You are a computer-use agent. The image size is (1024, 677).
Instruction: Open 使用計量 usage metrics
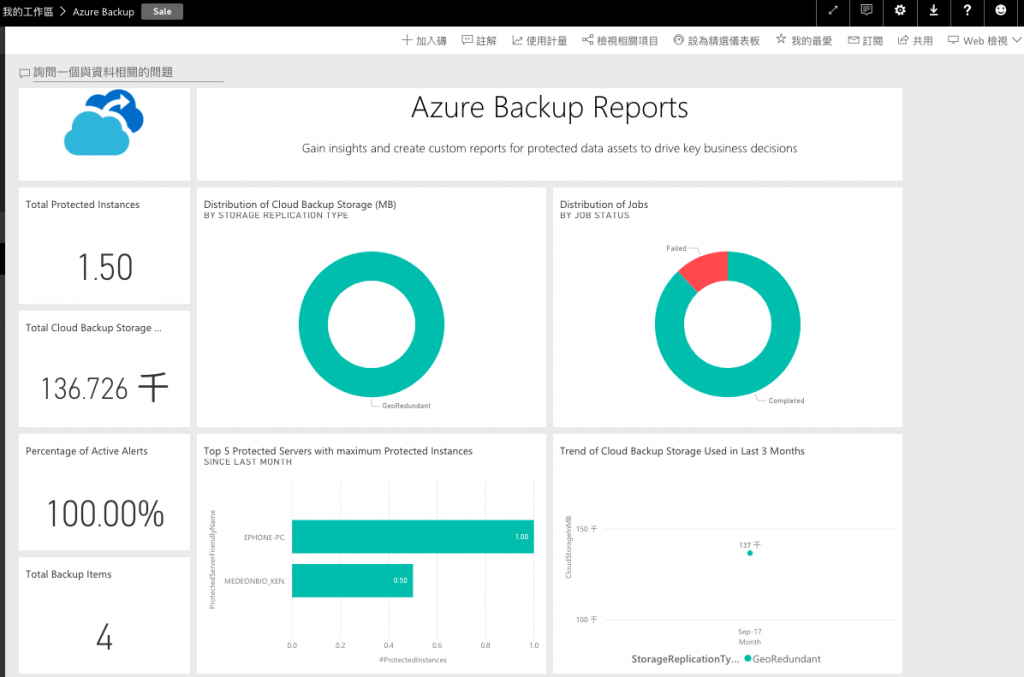pyautogui.click(x=539, y=41)
